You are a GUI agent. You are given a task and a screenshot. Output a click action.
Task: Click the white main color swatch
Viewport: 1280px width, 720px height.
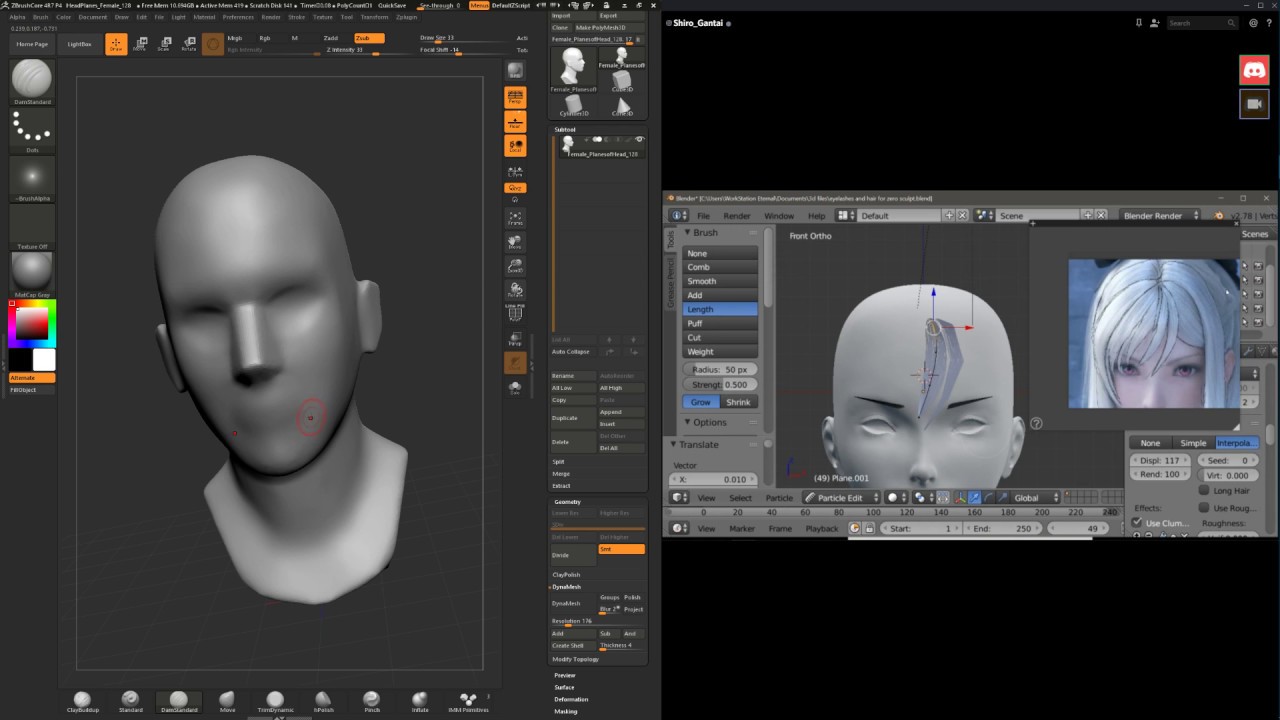pos(44,360)
